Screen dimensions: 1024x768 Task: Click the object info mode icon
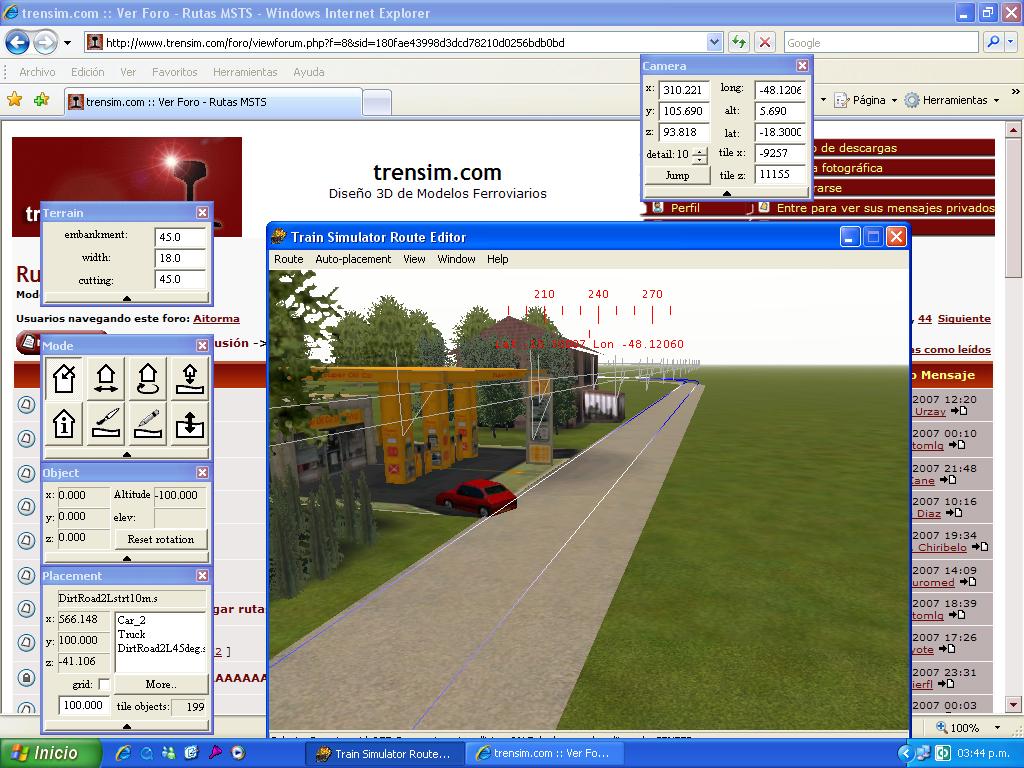coord(64,424)
